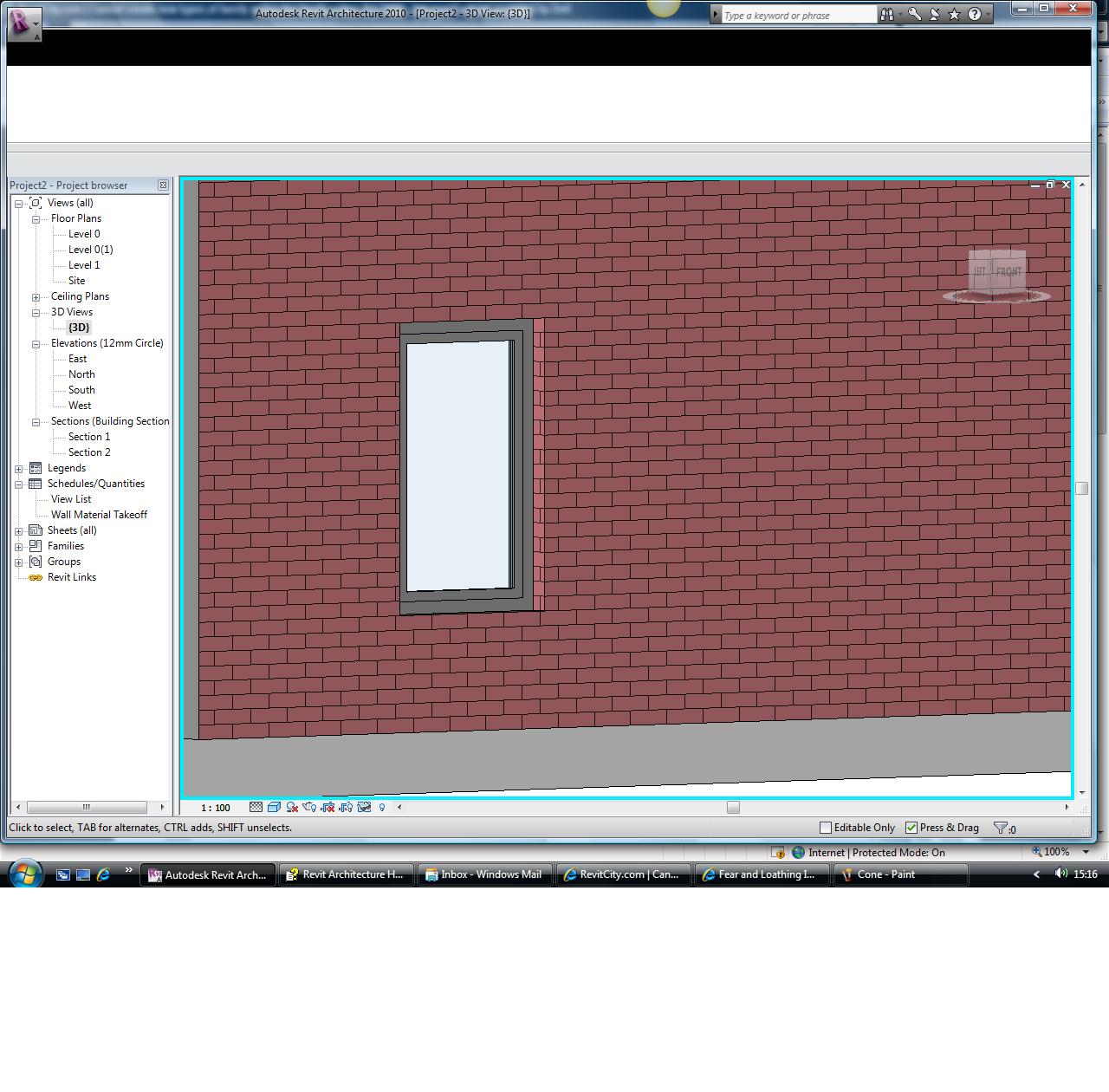Screen dimensions: 1109x1092
Task: Click the Revit Links item
Action: 72,577
